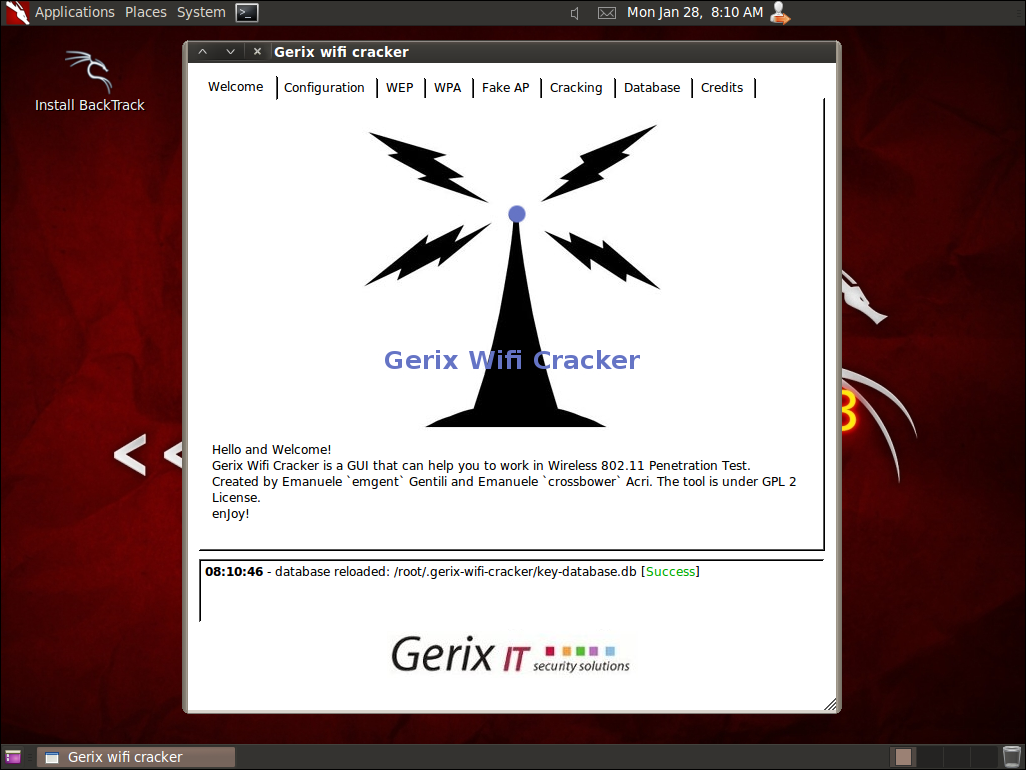Viewport: 1026px width, 770px height.
Task: Click 'Gerix Wifi Cracker' blue heading
Action: coord(512,360)
